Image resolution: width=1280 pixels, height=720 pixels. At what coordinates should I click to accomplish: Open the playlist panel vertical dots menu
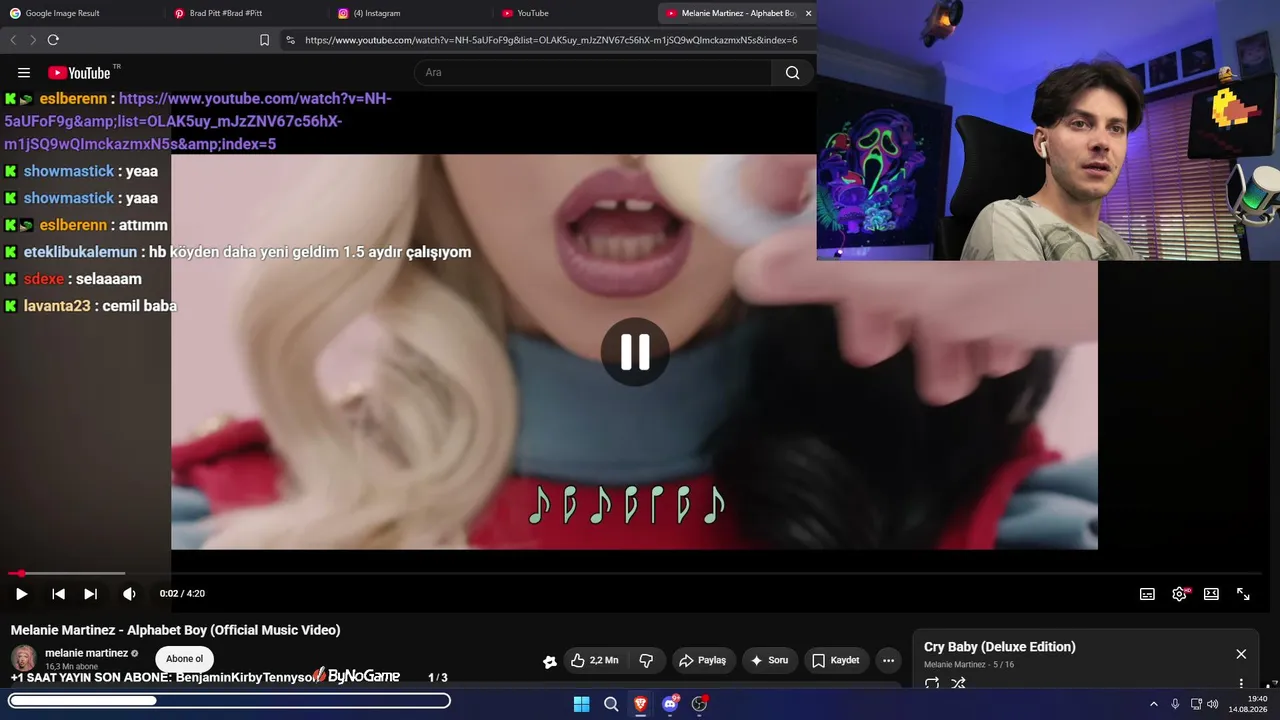[1241, 684]
